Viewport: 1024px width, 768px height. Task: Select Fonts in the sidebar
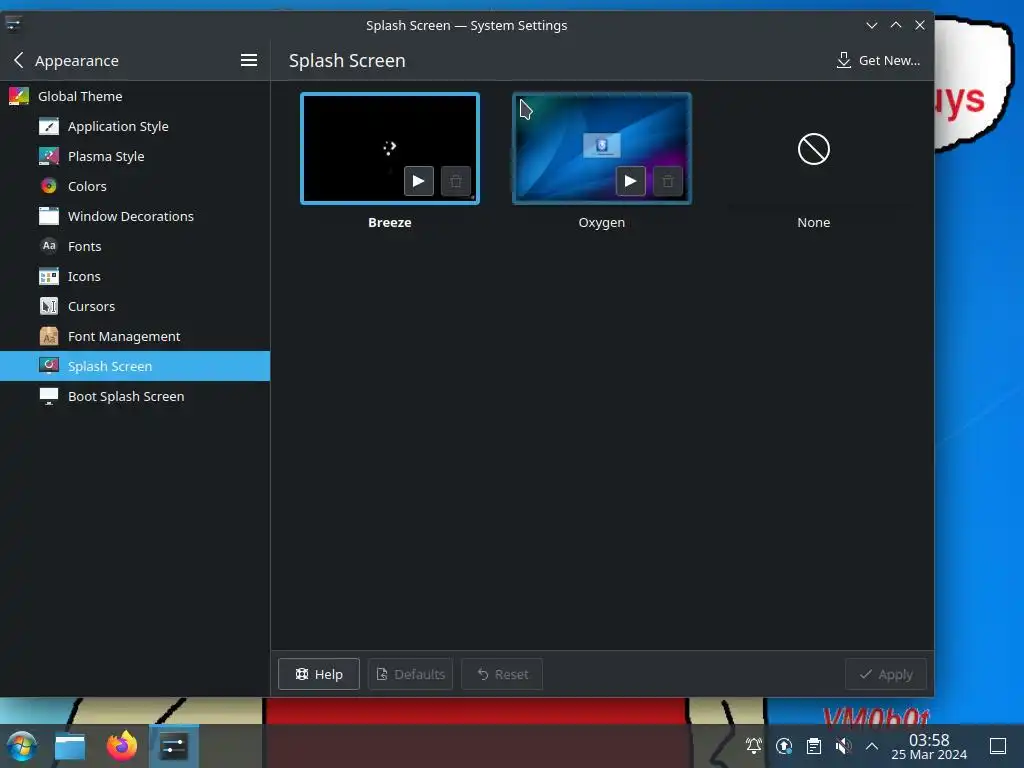pyautogui.click(x=135, y=246)
